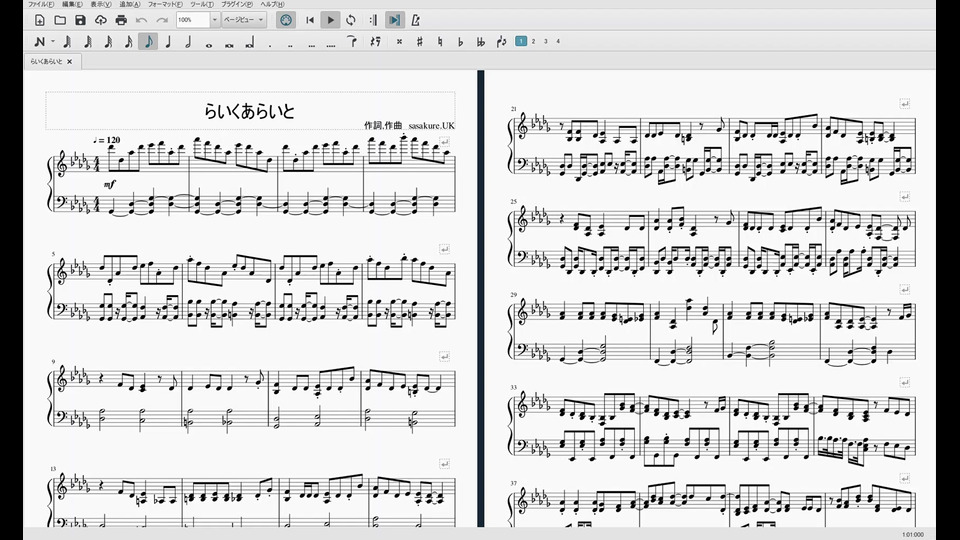Start playback with the play button
The width and height of the screenshot is (960, 540).
[x=331, y=20]
